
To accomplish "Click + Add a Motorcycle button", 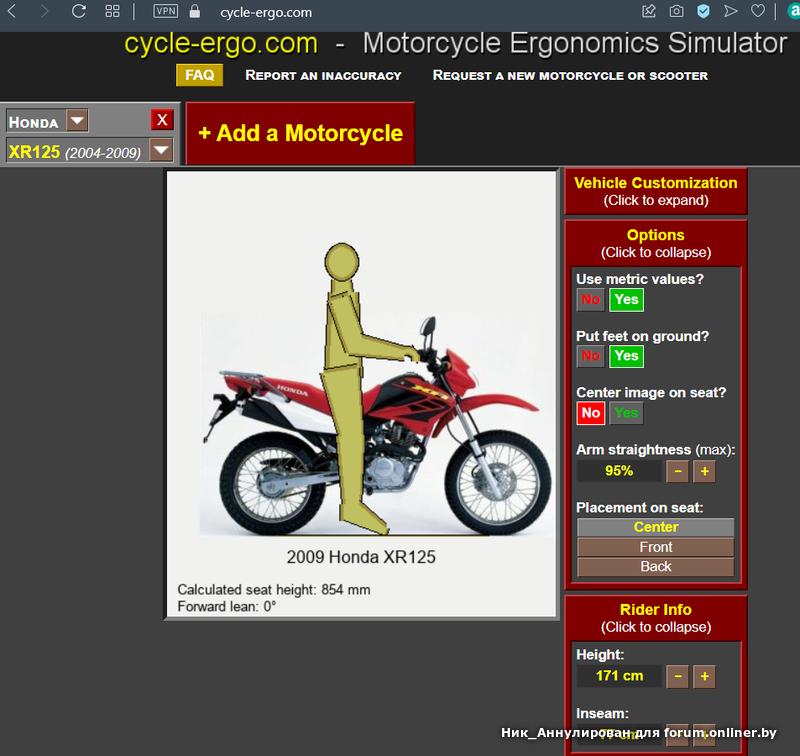I will pyautogui.click(x=301, y=134).
